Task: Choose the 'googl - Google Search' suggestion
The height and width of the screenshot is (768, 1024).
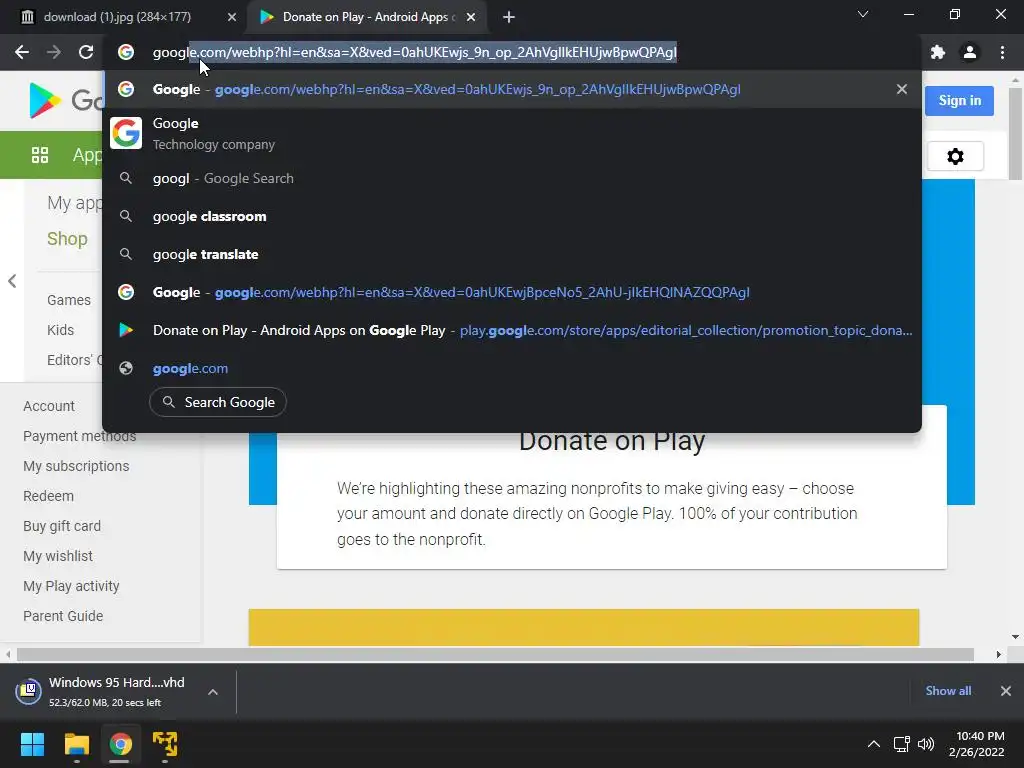Action: (512, 178)
